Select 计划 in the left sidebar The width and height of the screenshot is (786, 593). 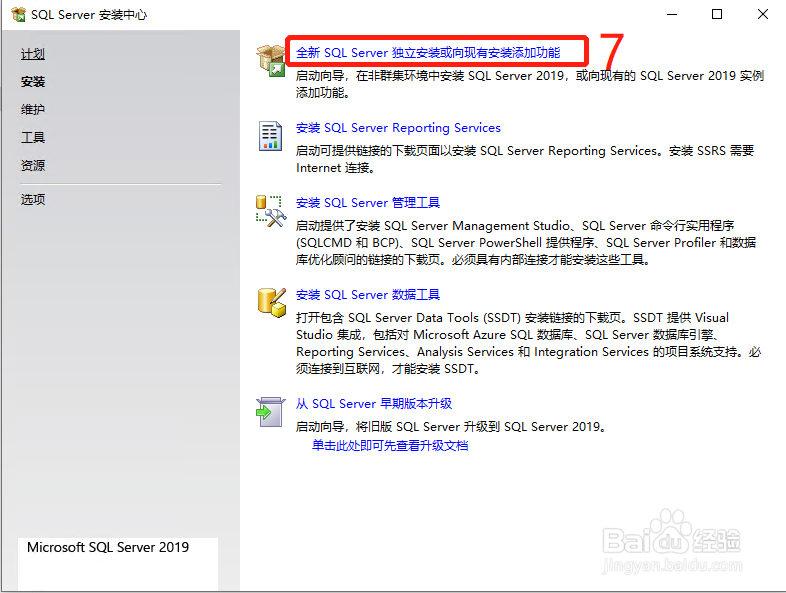point(33,54)
